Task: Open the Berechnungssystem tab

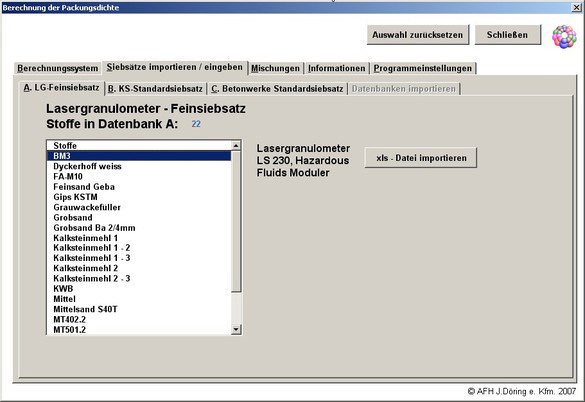Action: (57, 68)
